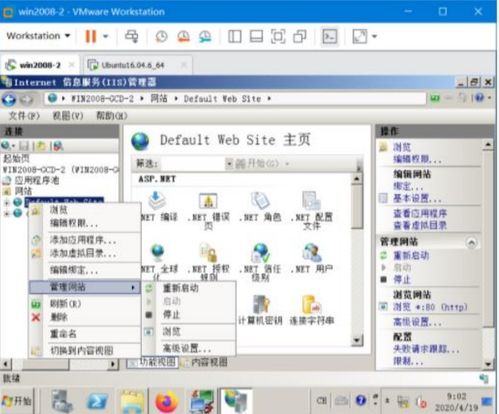Open the 文件(F) menu
Viewport: 499px width, 414px height.
[x=24, y=116]
